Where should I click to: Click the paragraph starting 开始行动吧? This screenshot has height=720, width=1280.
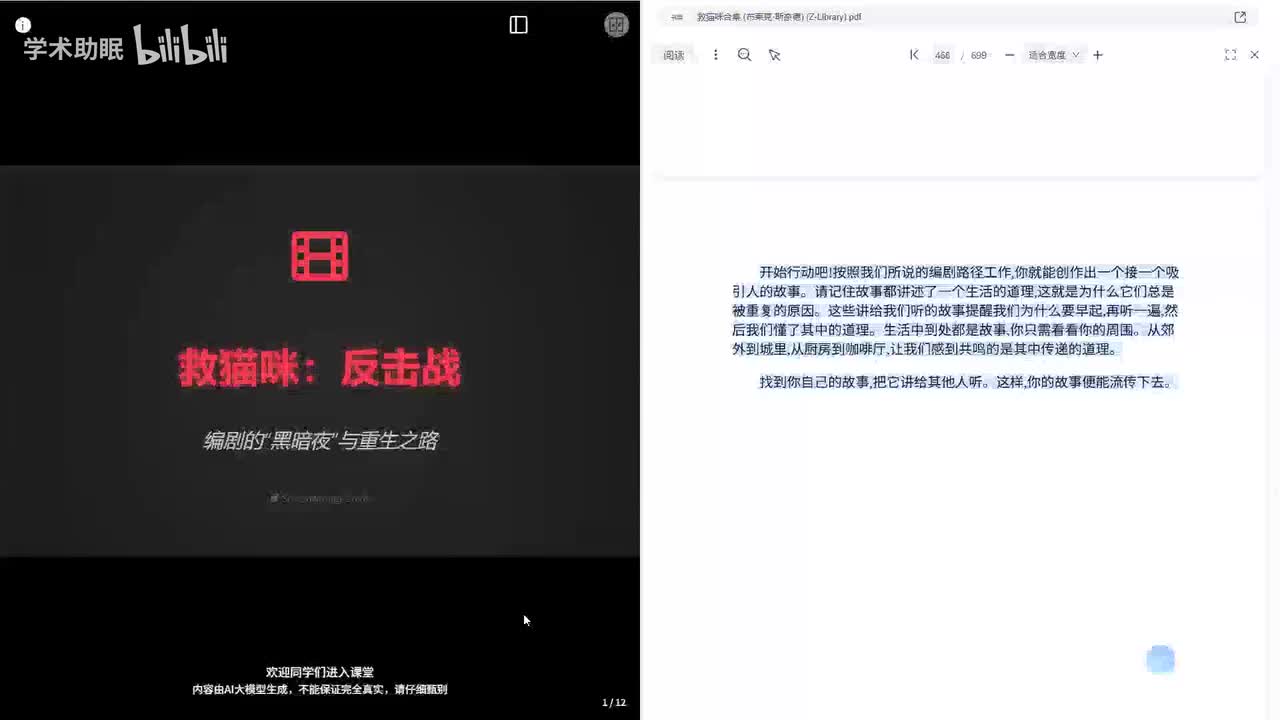coord(955,310)
